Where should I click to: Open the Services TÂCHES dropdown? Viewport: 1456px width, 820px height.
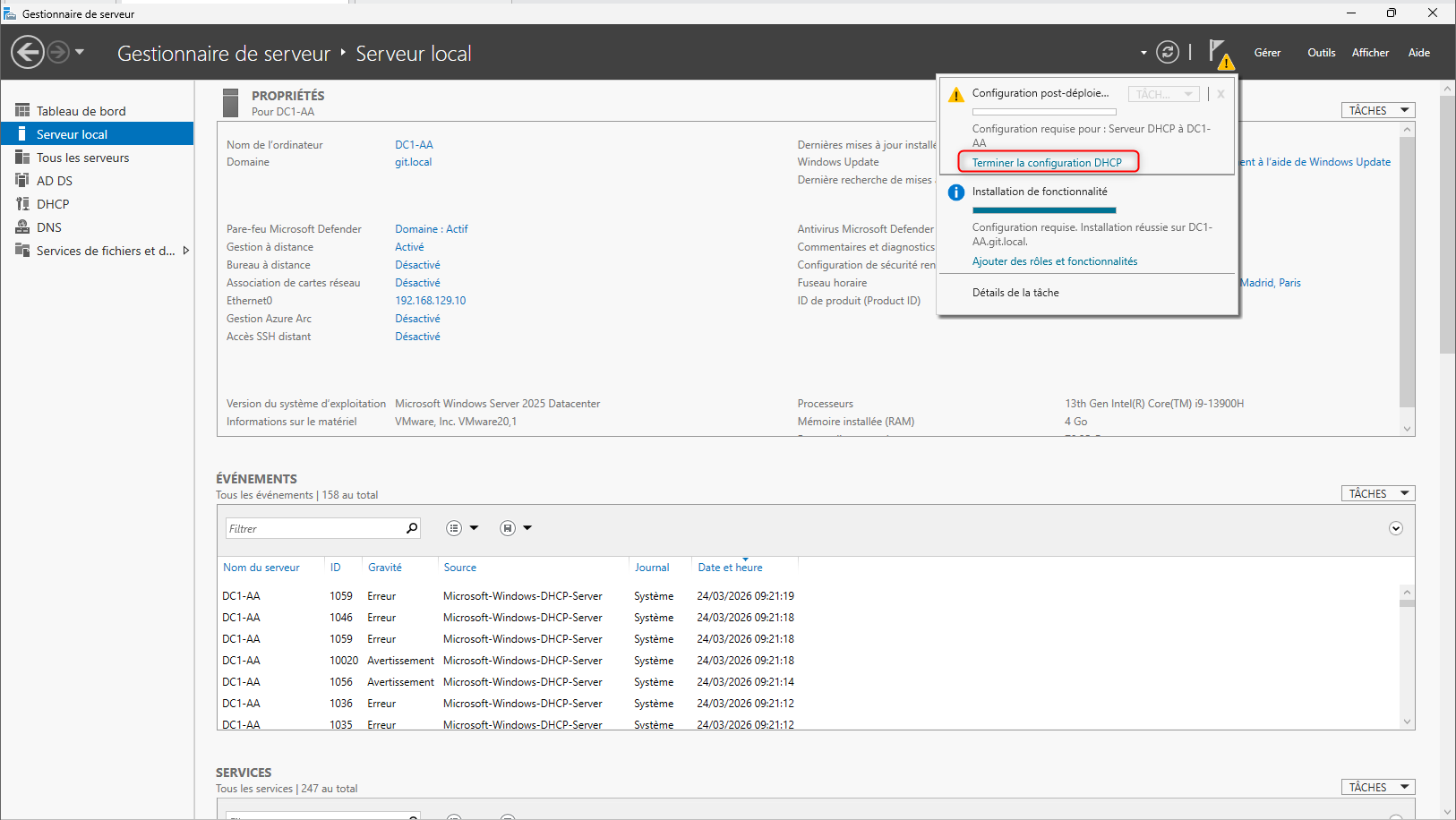tap(1378, 787)
